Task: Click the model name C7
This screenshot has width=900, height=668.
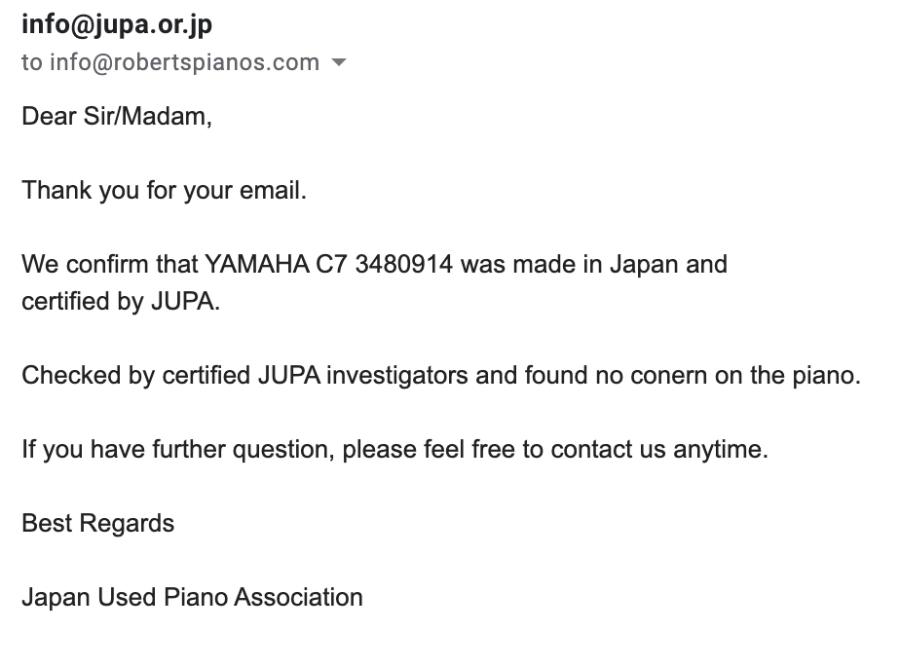Action: click(332, 265)
